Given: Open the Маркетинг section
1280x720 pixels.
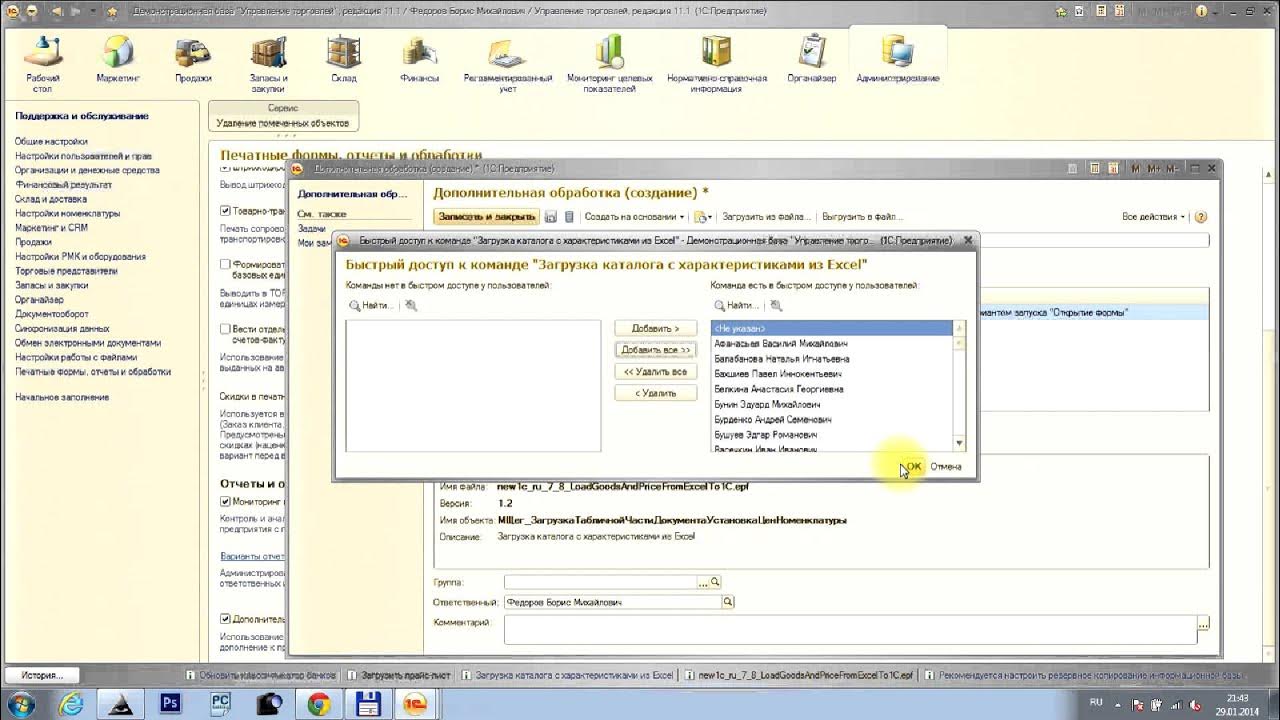Looking at the screenshot, I should coord(118,59).
